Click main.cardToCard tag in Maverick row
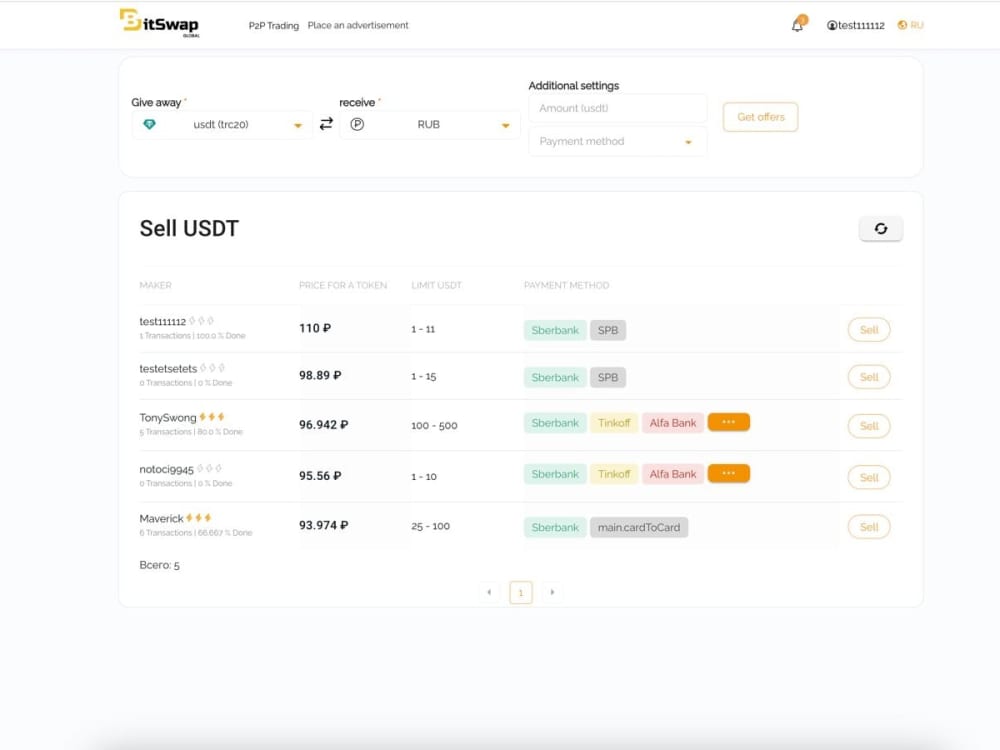 639,527
